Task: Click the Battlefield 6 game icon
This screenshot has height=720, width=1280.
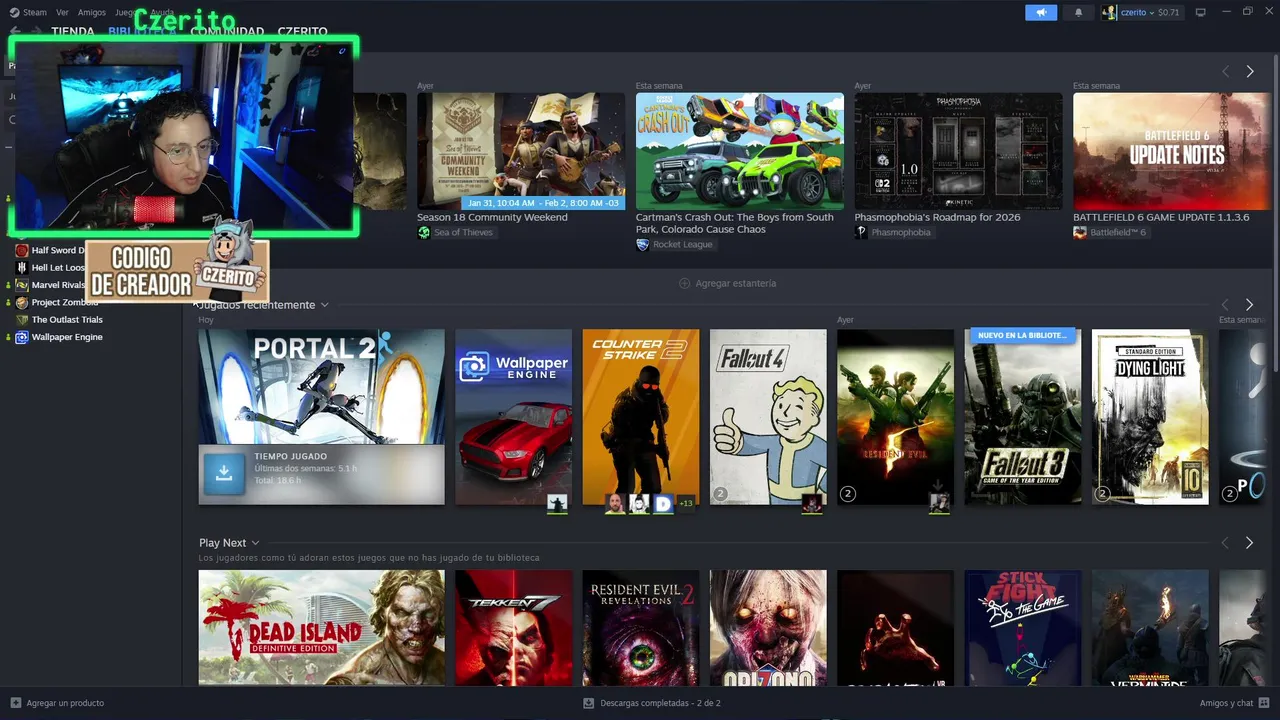Action: (x=1079, y=232)
